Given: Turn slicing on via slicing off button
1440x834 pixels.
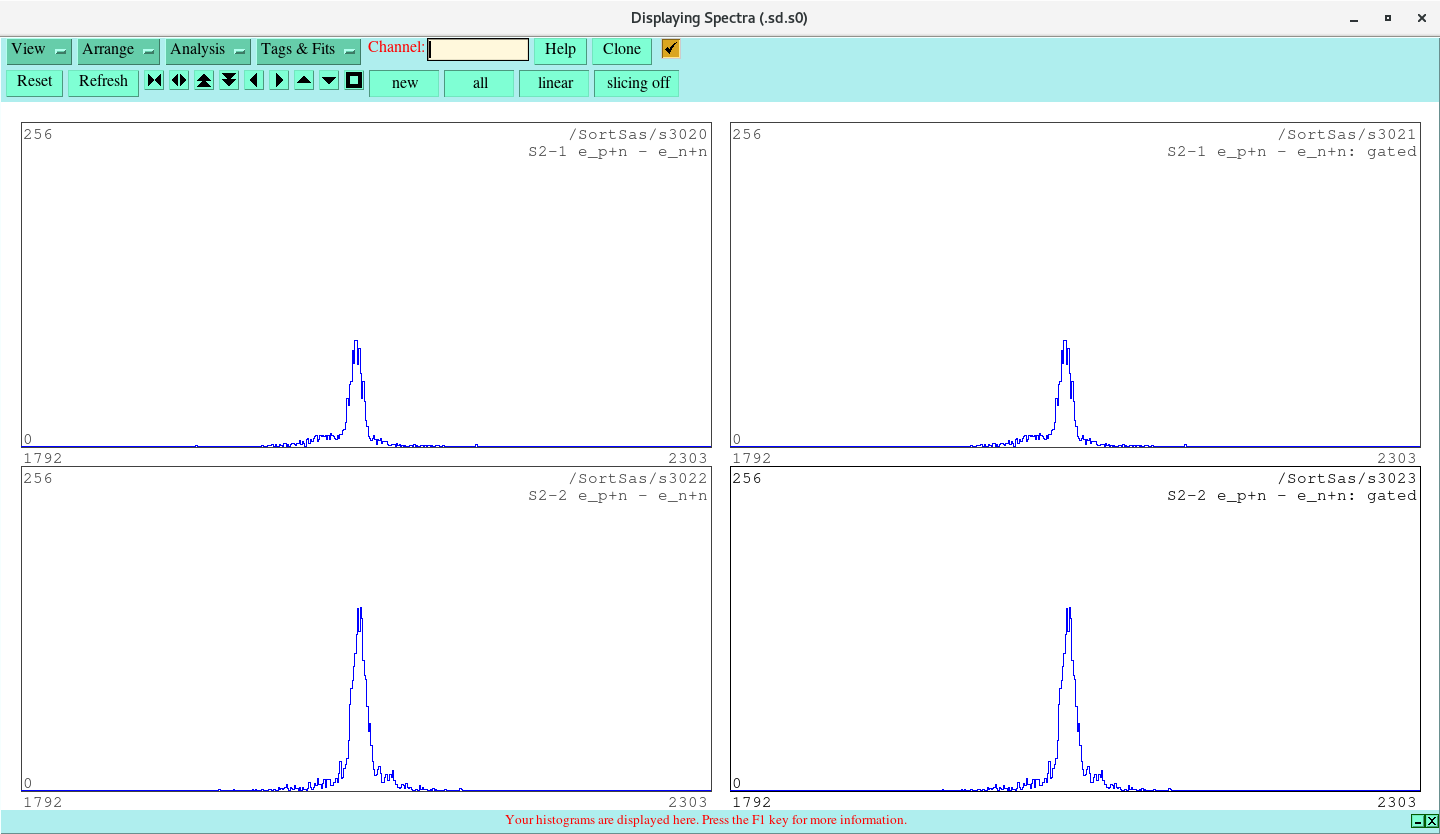Looking at the screenshot, I should pyautogui.click(x=636, y=83).
